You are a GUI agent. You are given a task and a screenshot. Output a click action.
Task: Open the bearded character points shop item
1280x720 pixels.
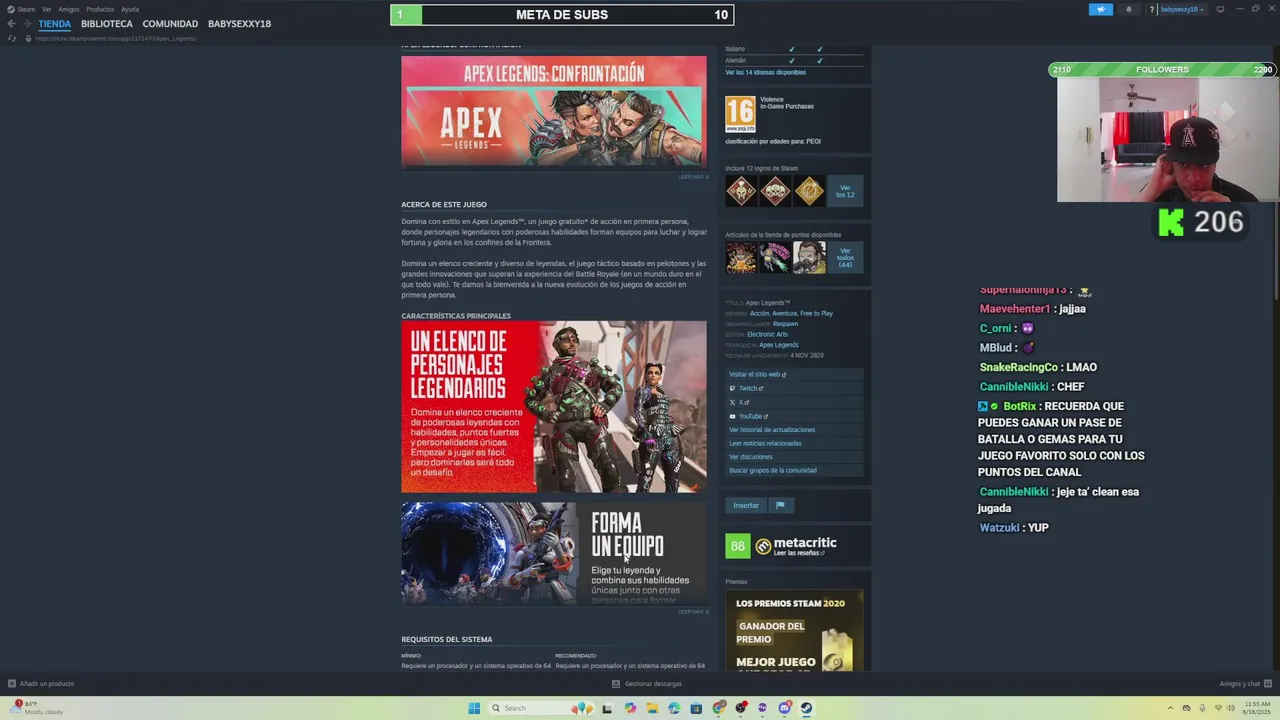coord(809,258)
